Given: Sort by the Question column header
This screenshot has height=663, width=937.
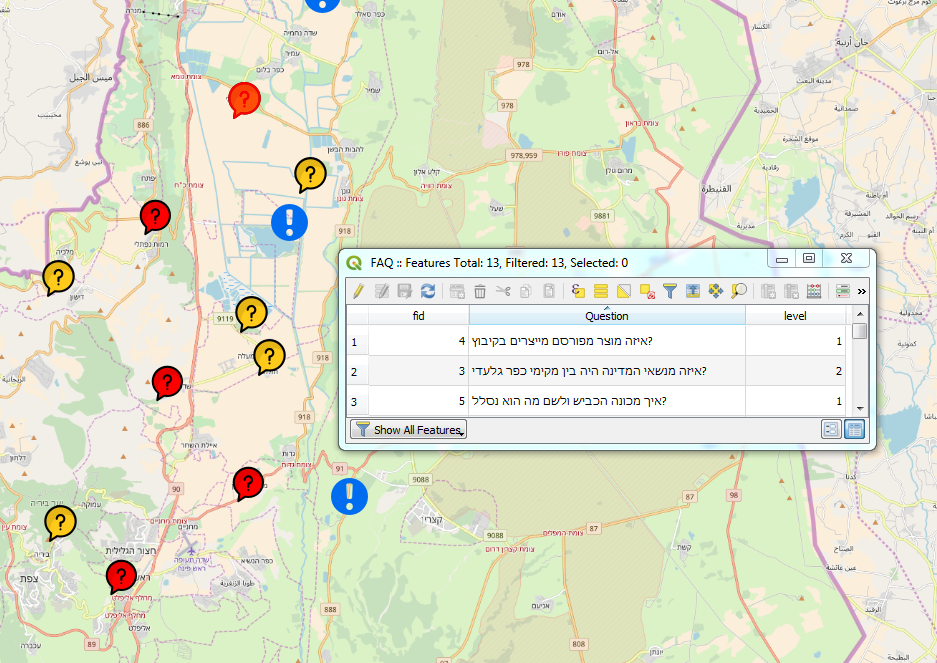Looking at the screenshot, I should [x=607, y=316].
